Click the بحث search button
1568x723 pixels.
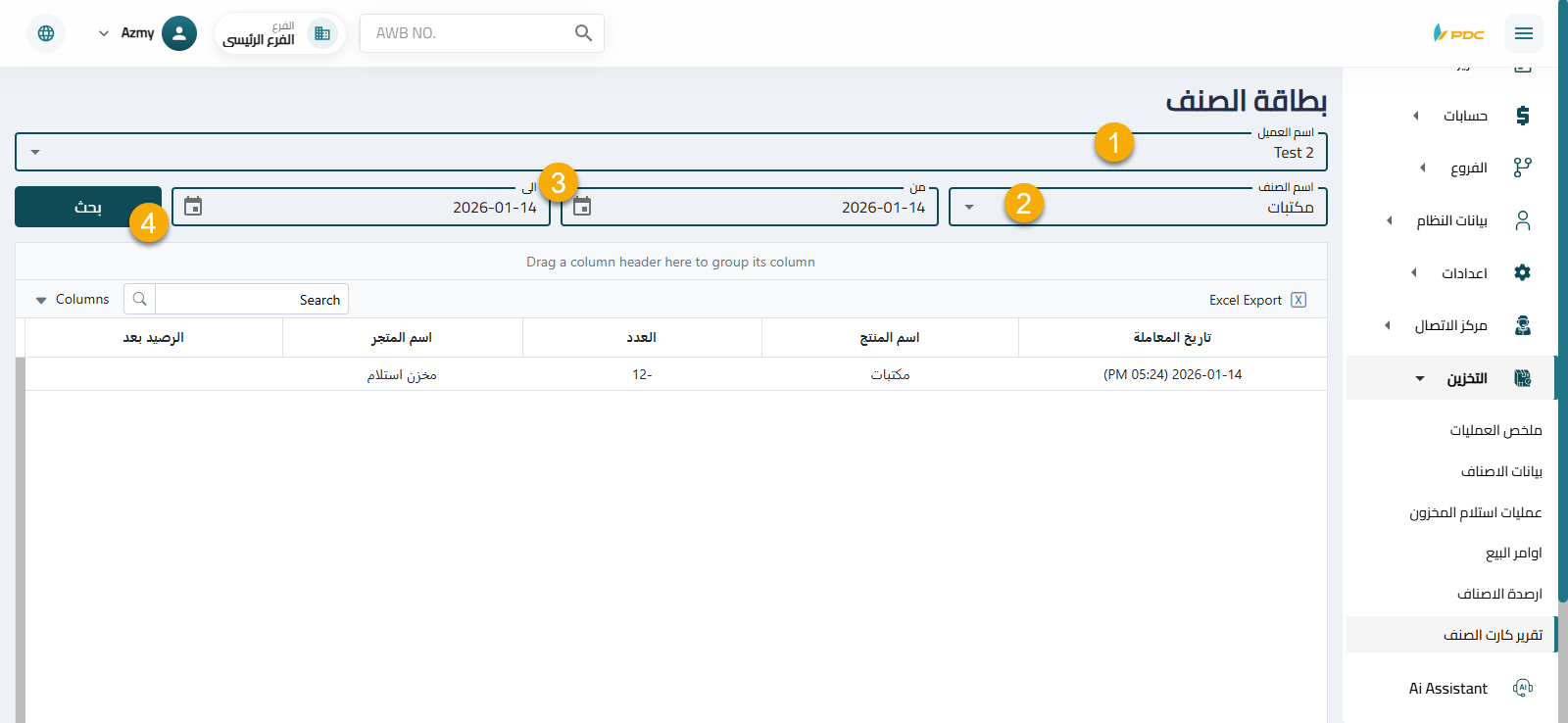pyautogui.click(x=88, y=207)
